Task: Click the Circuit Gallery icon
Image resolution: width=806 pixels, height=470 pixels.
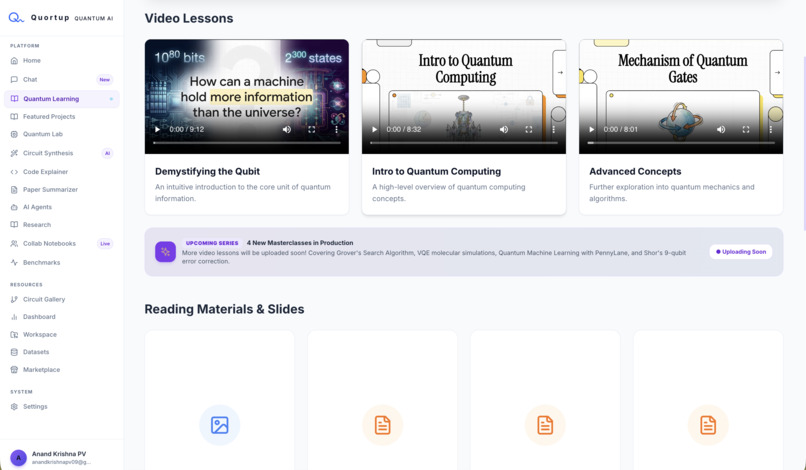Action: (14, 299)
